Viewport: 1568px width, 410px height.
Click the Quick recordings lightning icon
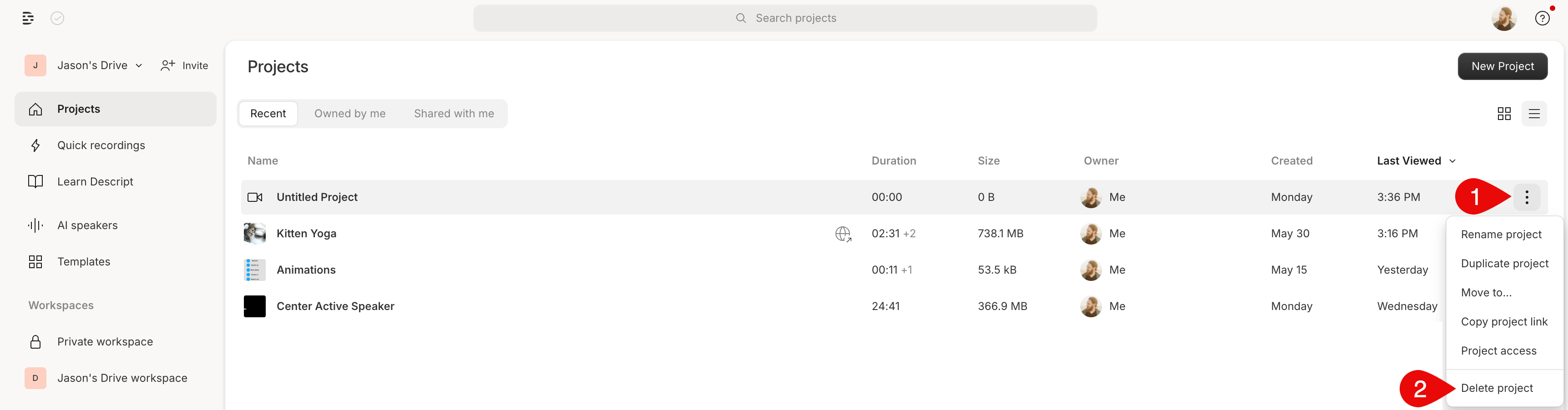coord(35,145)
